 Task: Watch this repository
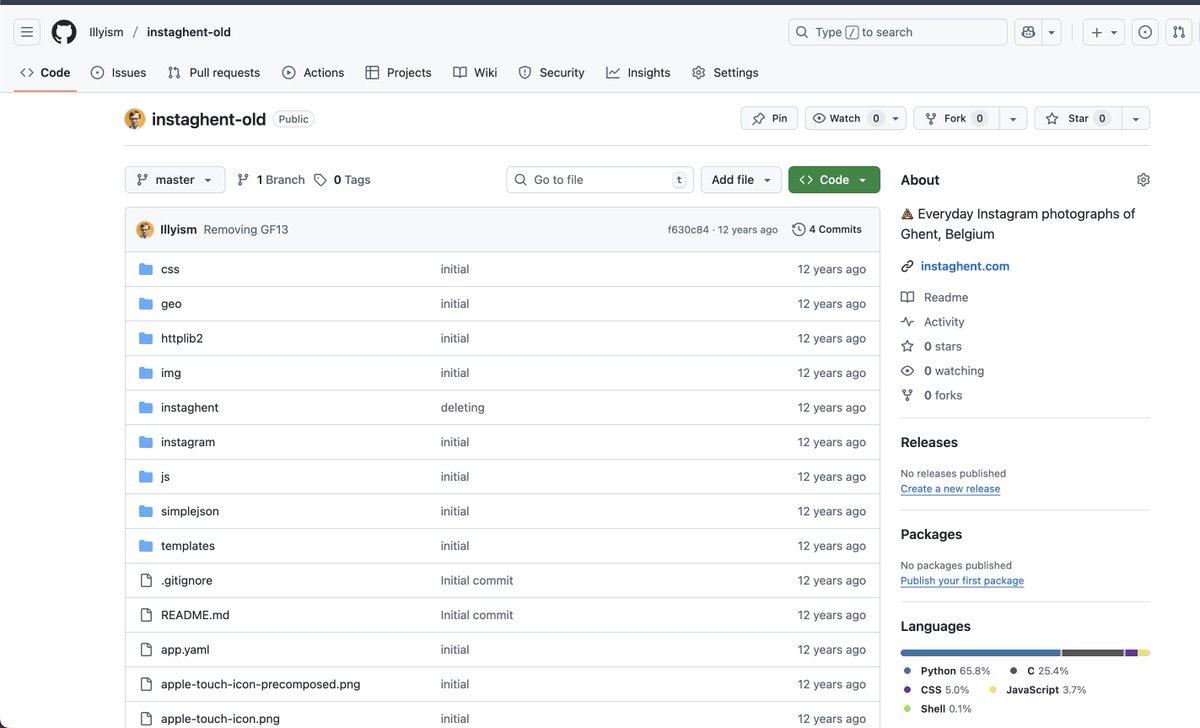[x=845, y=118]
